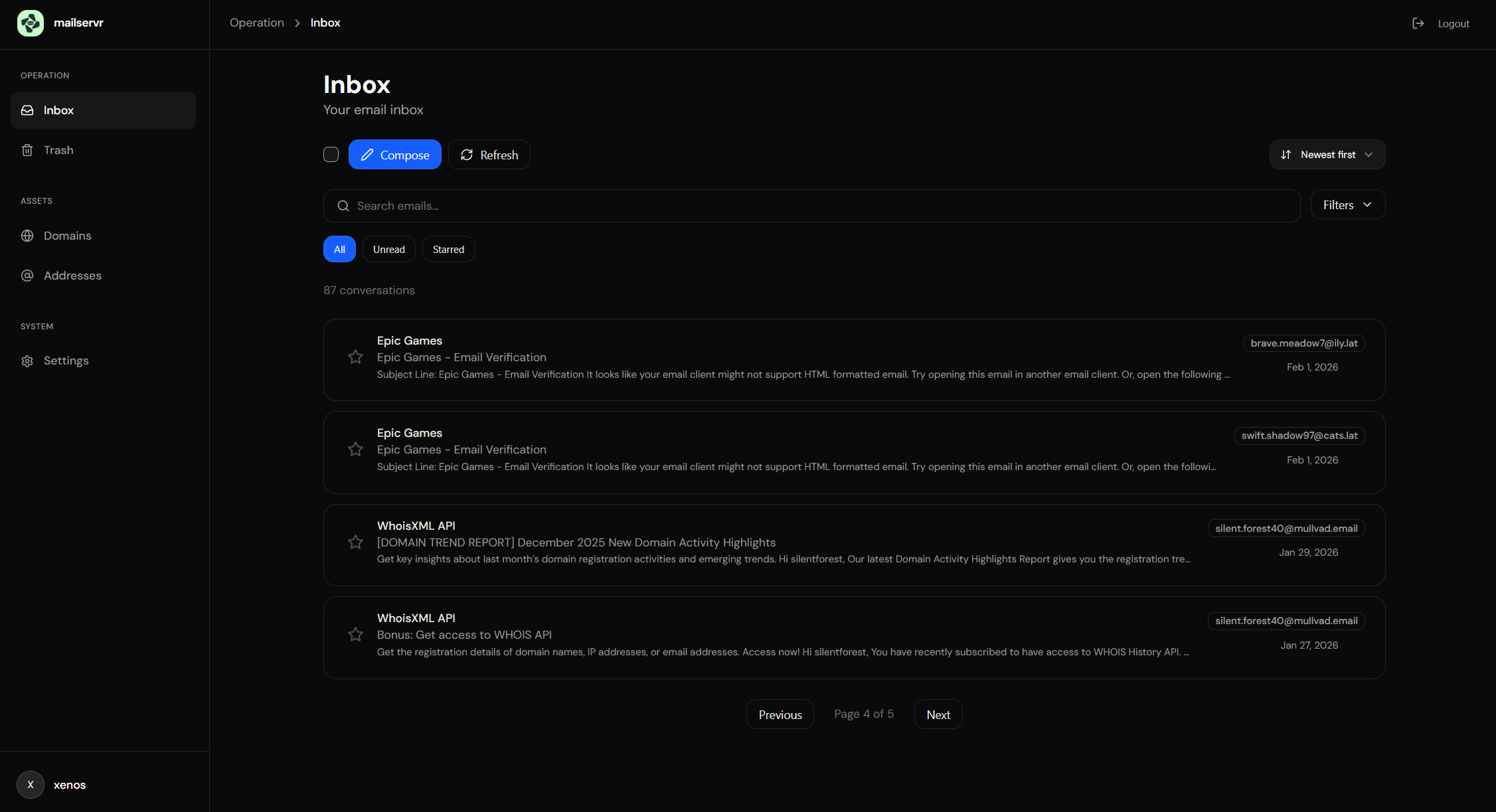1496x812 pixels.
Task: Expand the Filters dropdown
Action: pyautogui.click(x=1347, y=204)
